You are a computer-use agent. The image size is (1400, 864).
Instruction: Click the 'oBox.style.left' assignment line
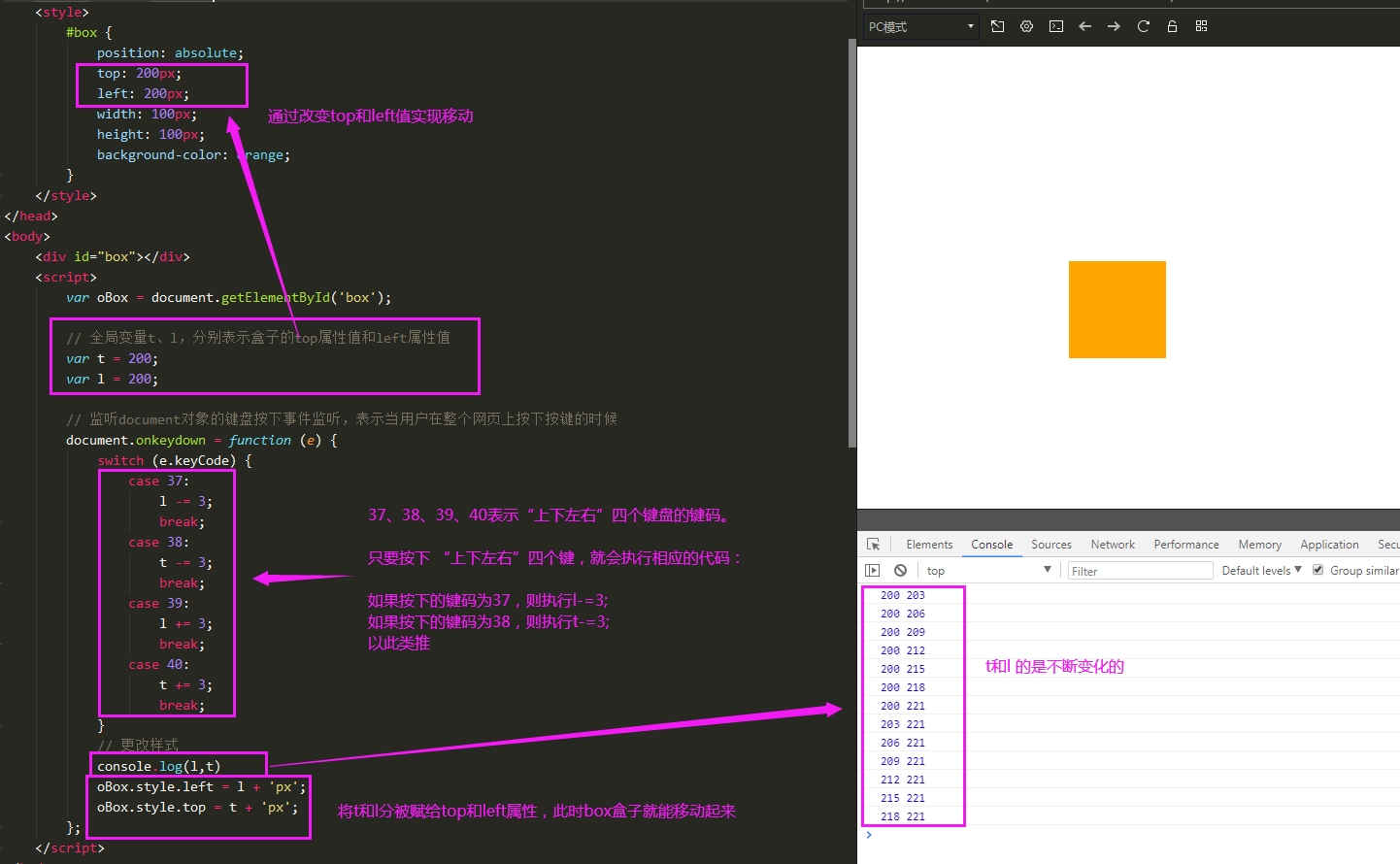point(202,786)
